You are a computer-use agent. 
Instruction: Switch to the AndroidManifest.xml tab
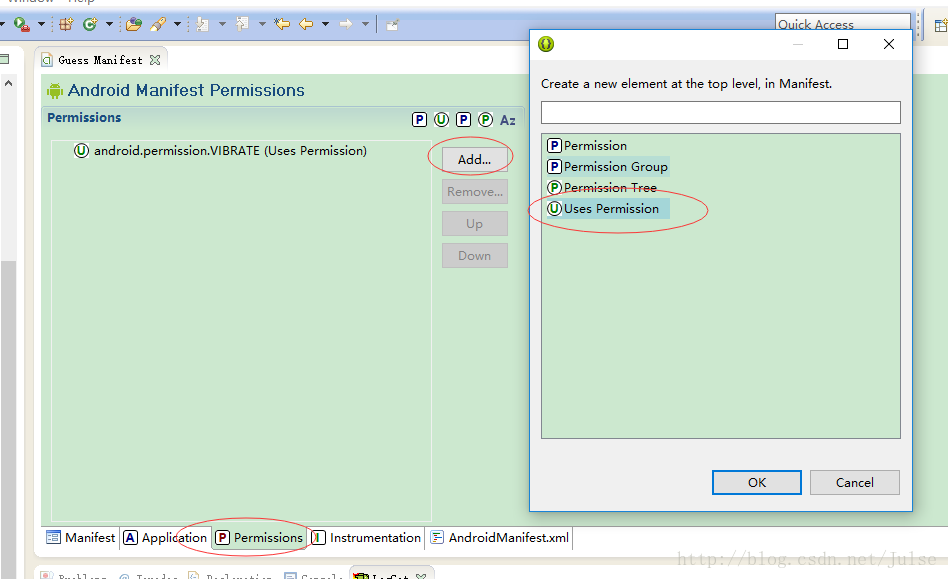coord(500,537)
